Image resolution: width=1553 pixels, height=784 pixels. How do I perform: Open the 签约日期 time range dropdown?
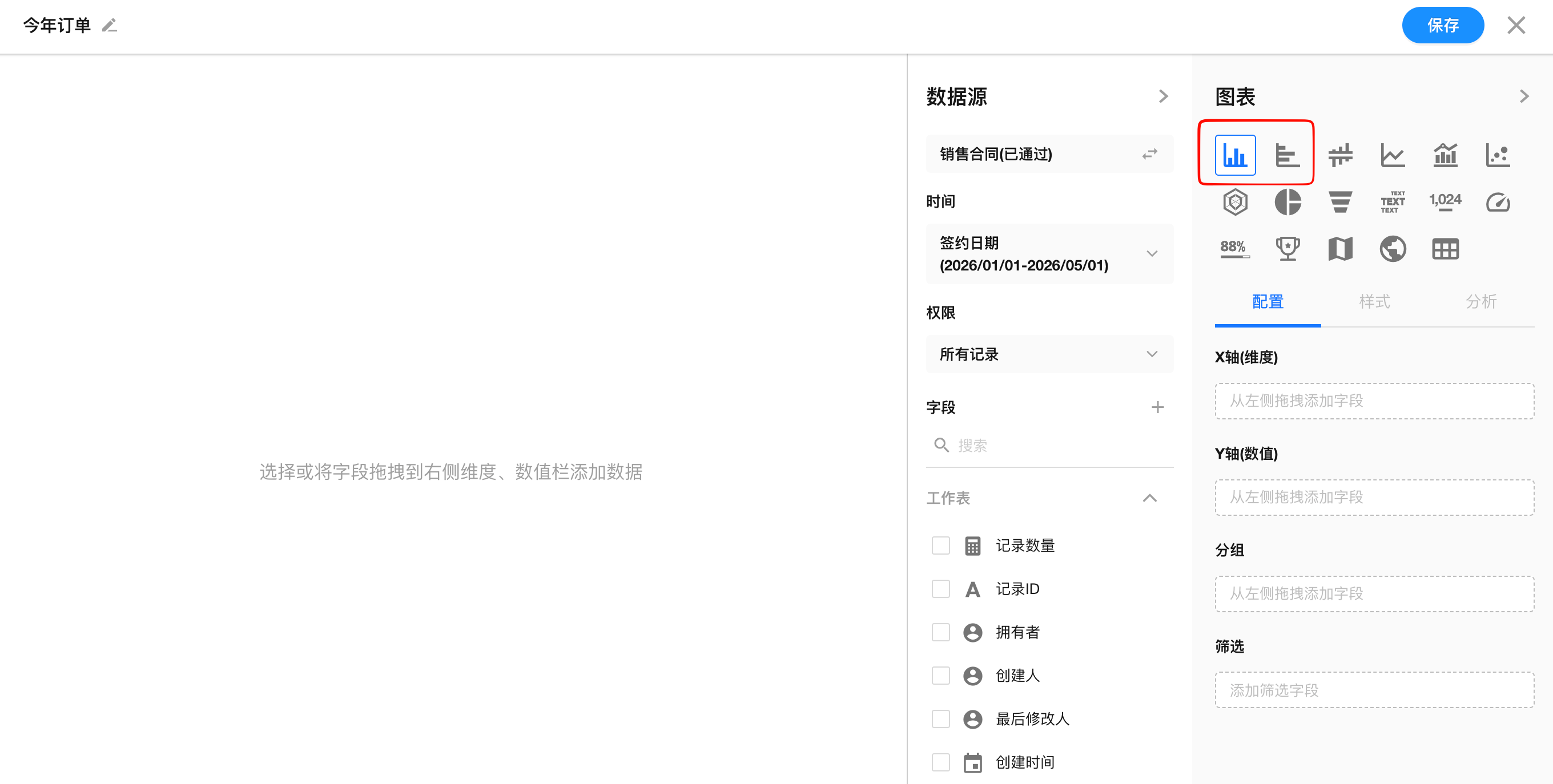pos(1049,254)
